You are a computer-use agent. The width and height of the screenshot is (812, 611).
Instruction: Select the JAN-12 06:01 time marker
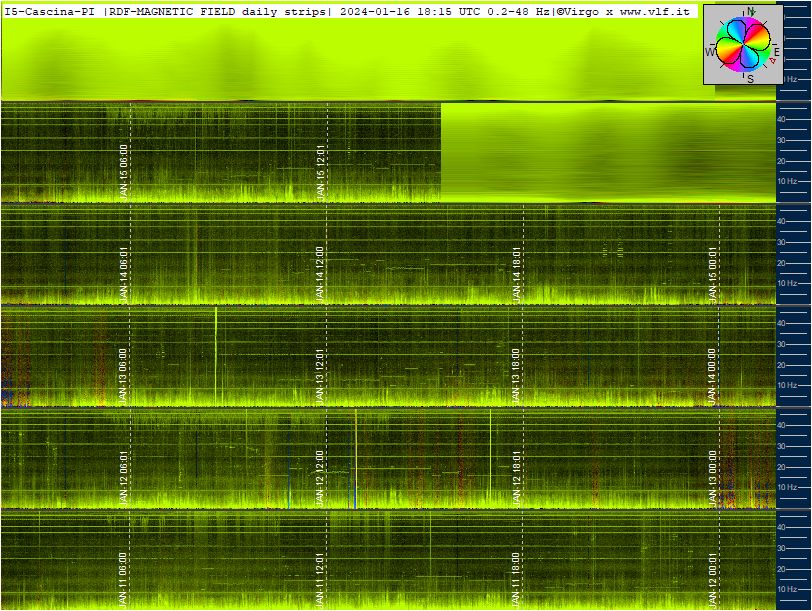click(123, 478)
